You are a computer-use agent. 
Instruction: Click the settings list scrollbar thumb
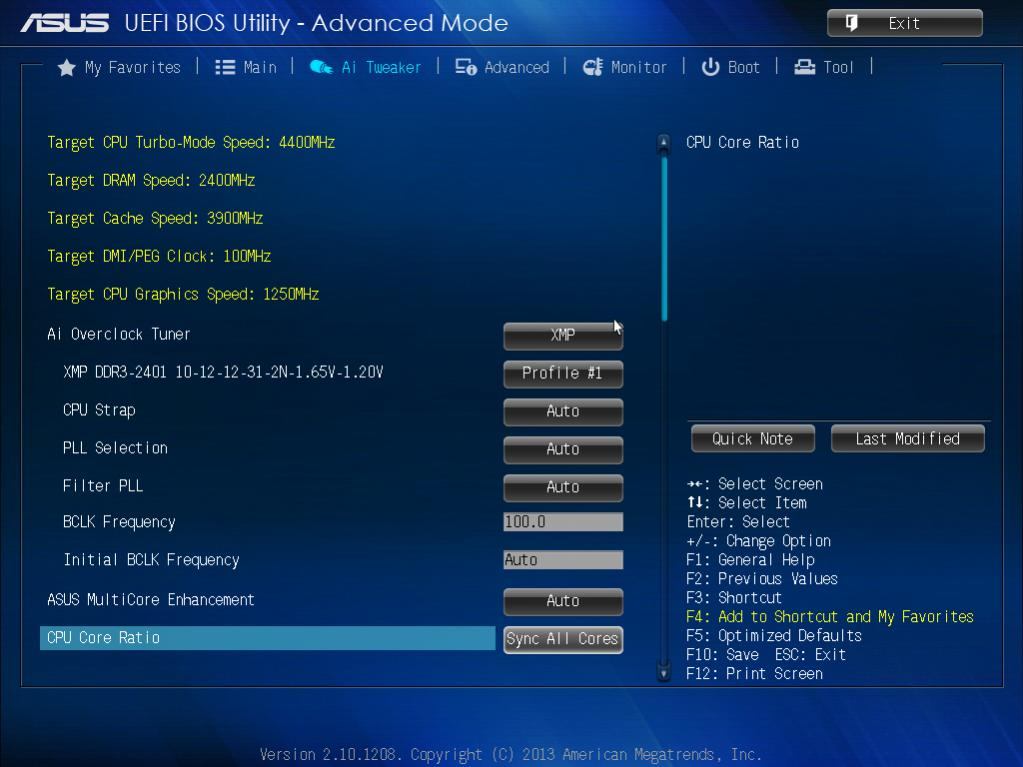(x=664, y=239)
